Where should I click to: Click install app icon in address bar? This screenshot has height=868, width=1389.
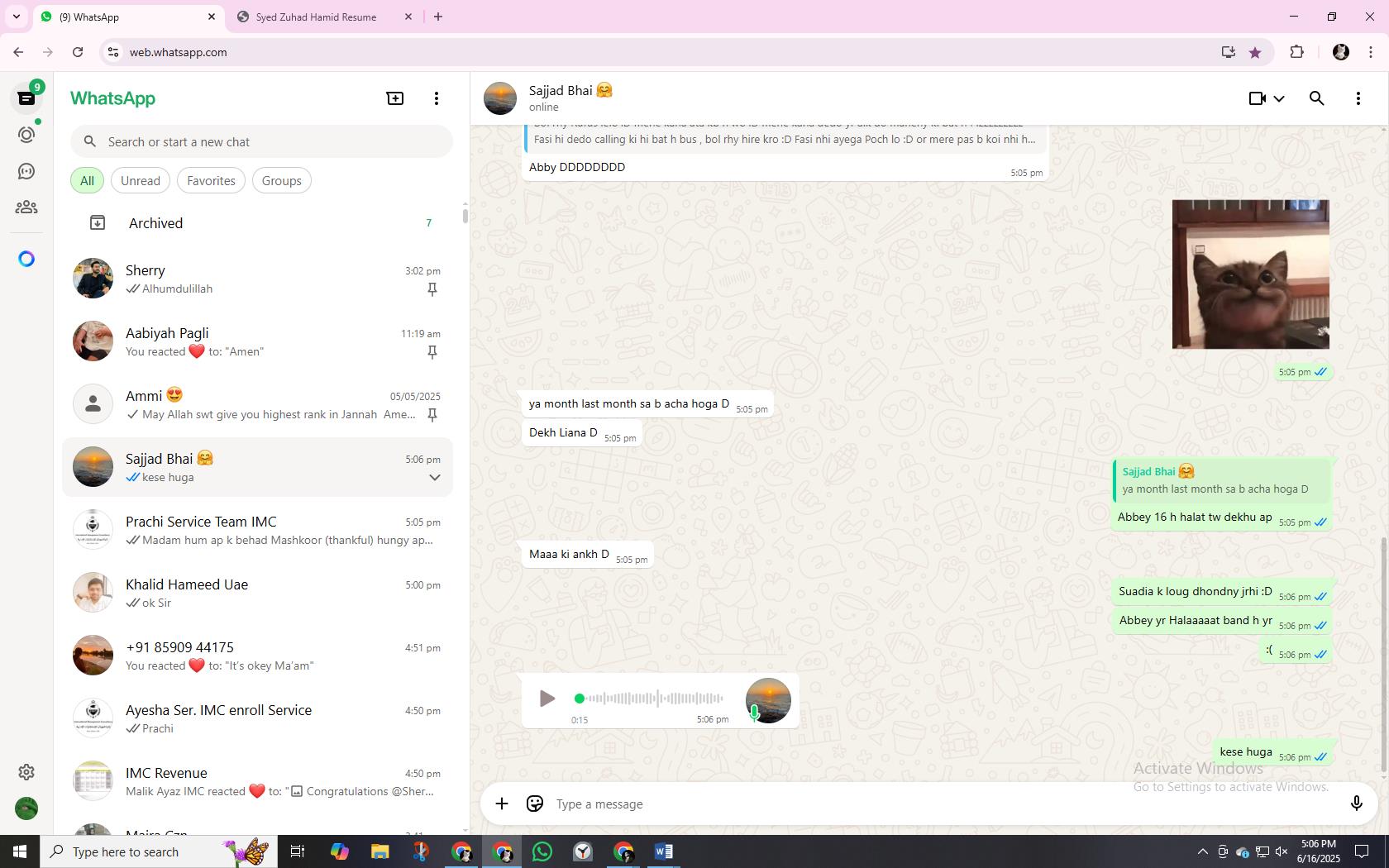coord(1229,52)
